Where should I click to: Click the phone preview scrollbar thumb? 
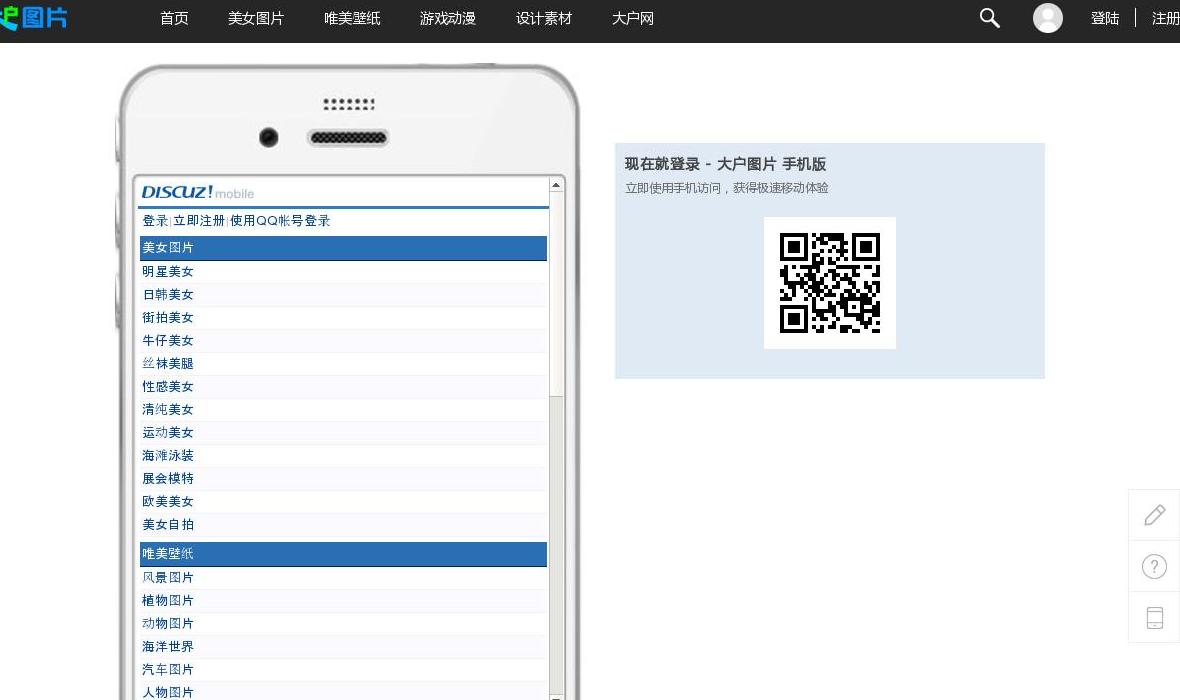(x=556, y=294)
